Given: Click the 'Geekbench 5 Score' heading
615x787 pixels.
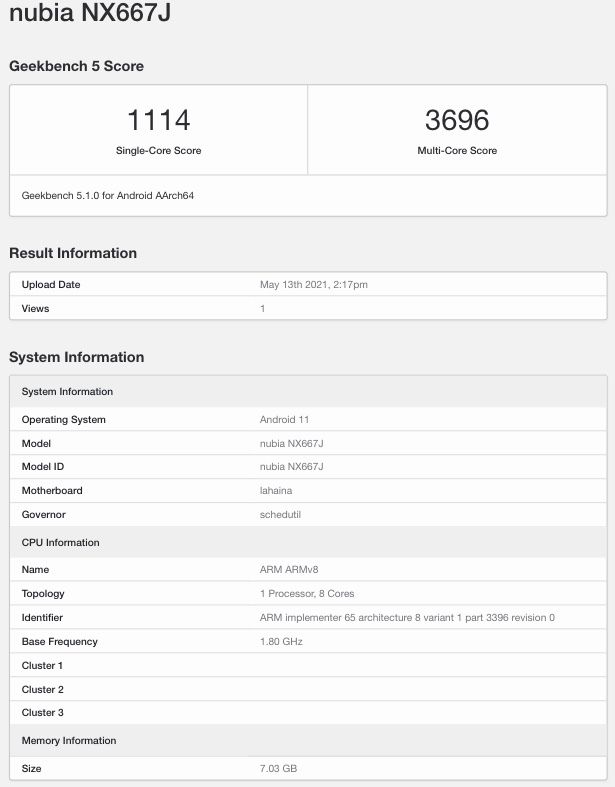Looking at the screenshot, I should pyautogui.click(x=76, y=66).
